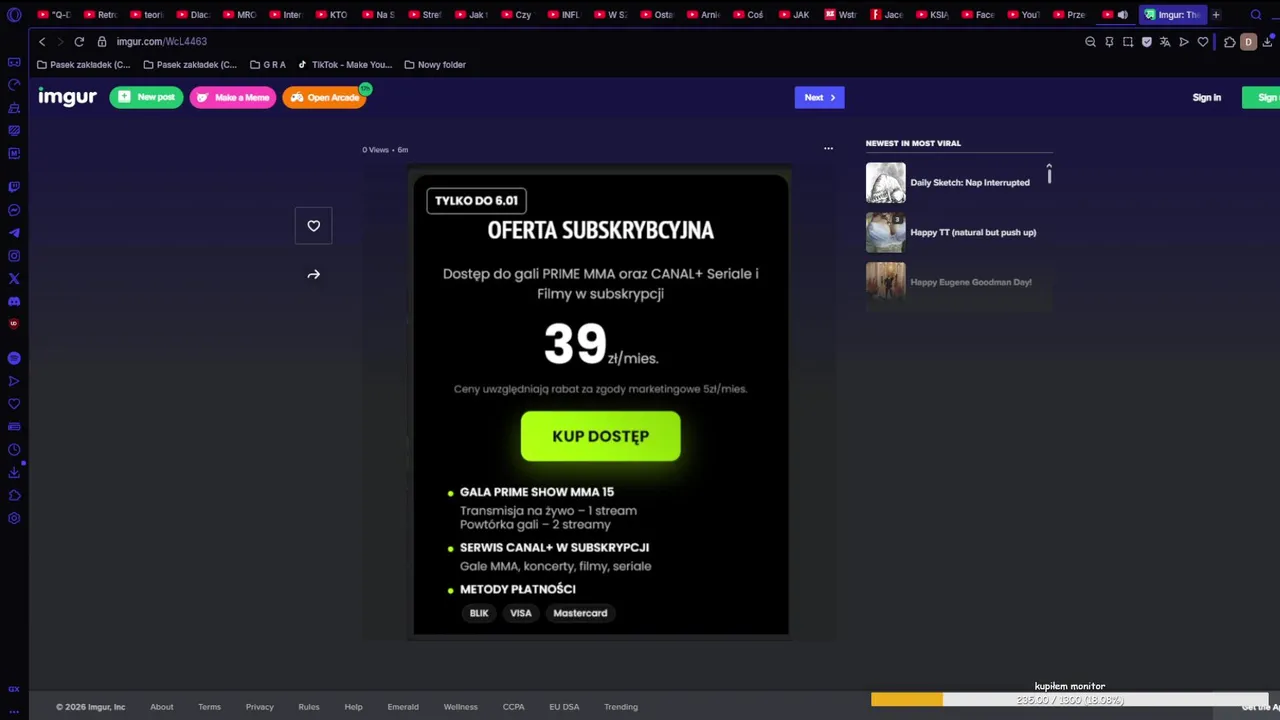Open Discord in the sidebar
This screenshot has width=1280, height=720.
pos(14,302)
